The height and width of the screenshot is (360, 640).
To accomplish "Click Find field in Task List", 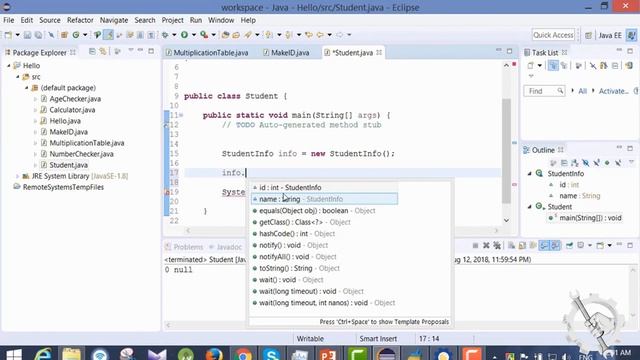I will 544,91.
